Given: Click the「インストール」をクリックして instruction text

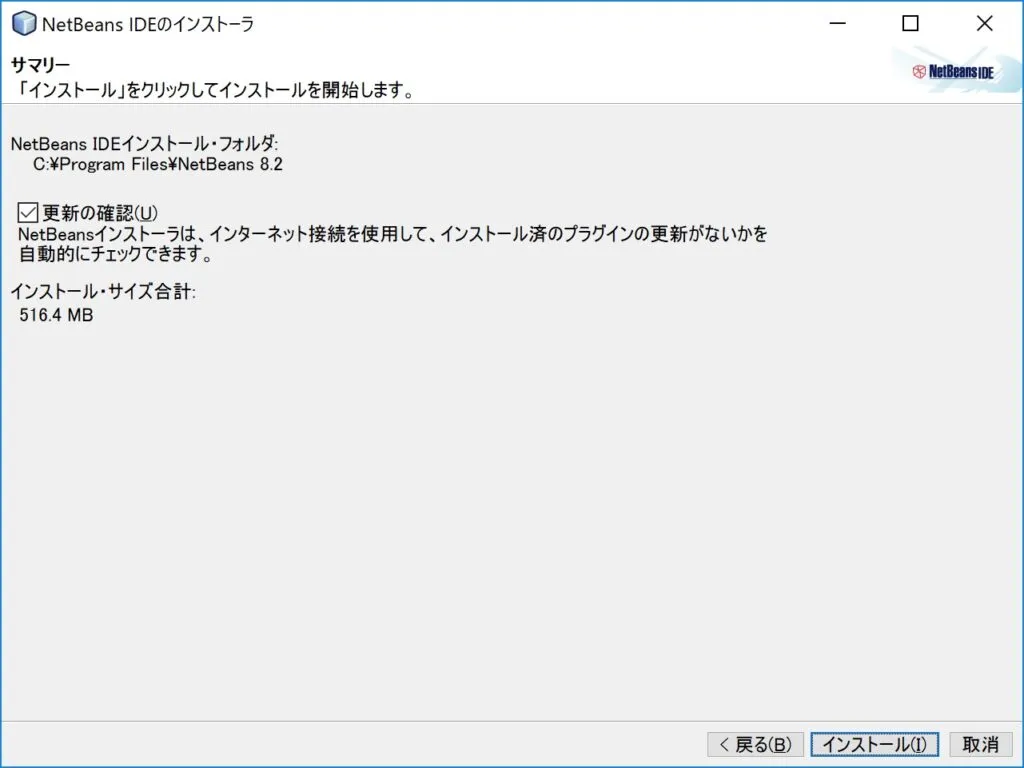Looking at the screenshot, I should [214, 89].
